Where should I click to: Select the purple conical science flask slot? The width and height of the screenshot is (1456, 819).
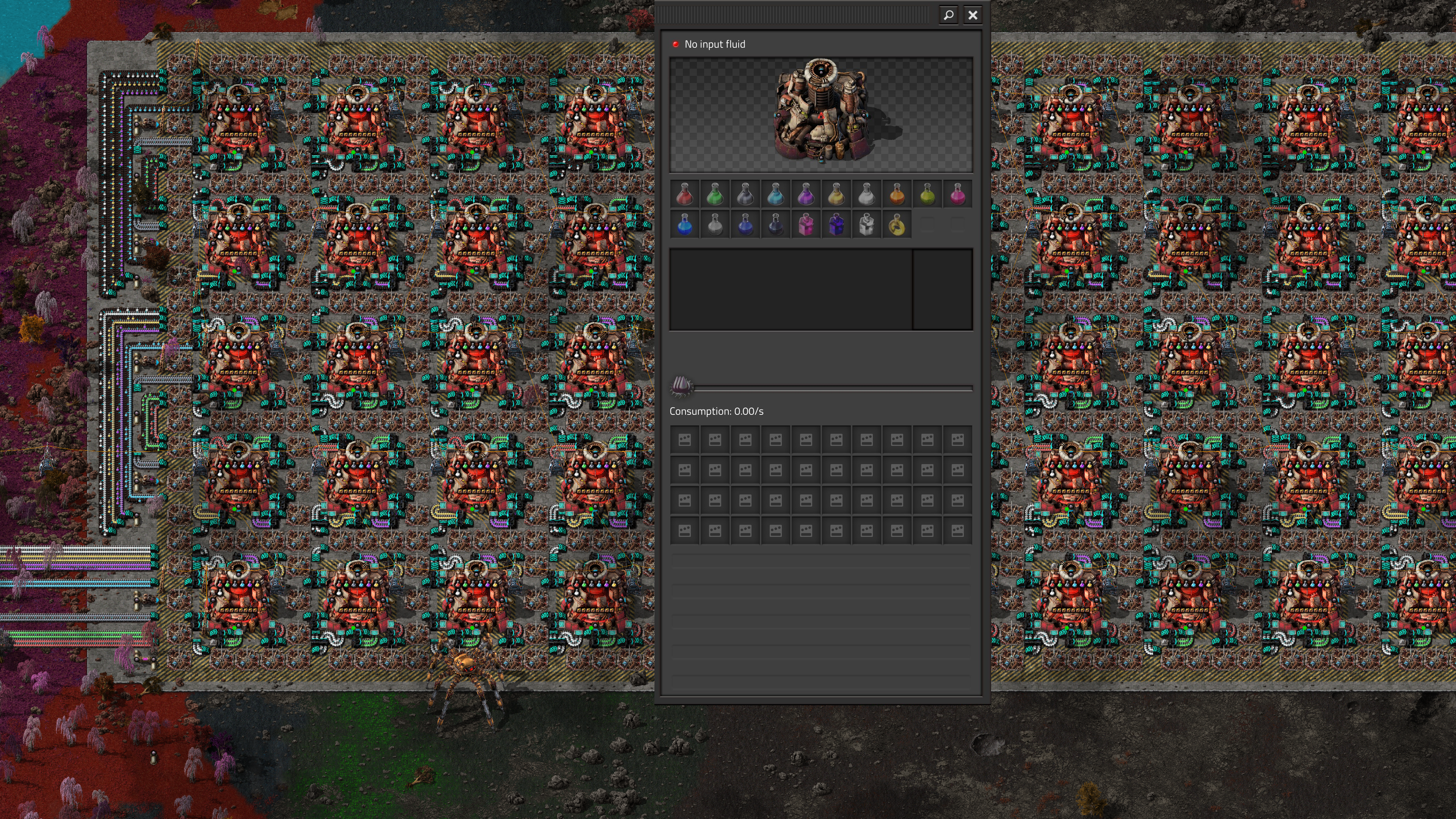tap(806, 195)
